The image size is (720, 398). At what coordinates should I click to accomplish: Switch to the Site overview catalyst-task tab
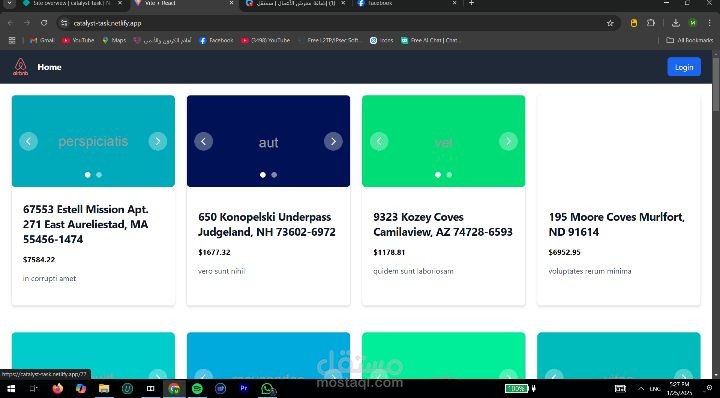(72, 3)
